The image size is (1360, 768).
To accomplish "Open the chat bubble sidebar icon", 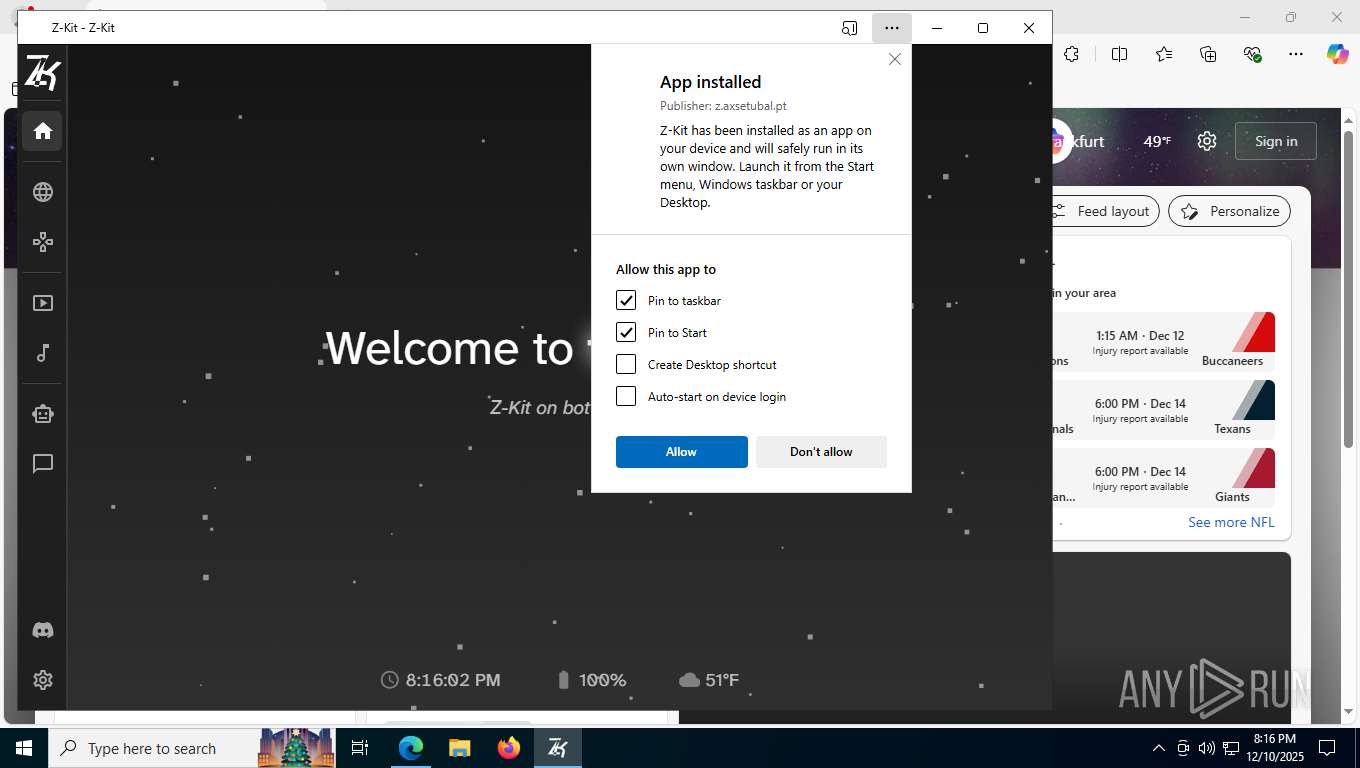I will (x=42, y=464).
